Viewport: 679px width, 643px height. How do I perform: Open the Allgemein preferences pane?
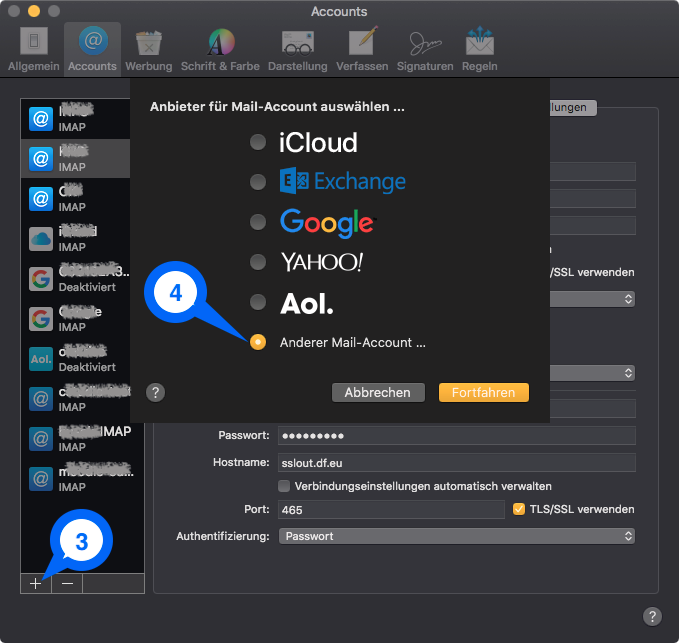point(33,49)
